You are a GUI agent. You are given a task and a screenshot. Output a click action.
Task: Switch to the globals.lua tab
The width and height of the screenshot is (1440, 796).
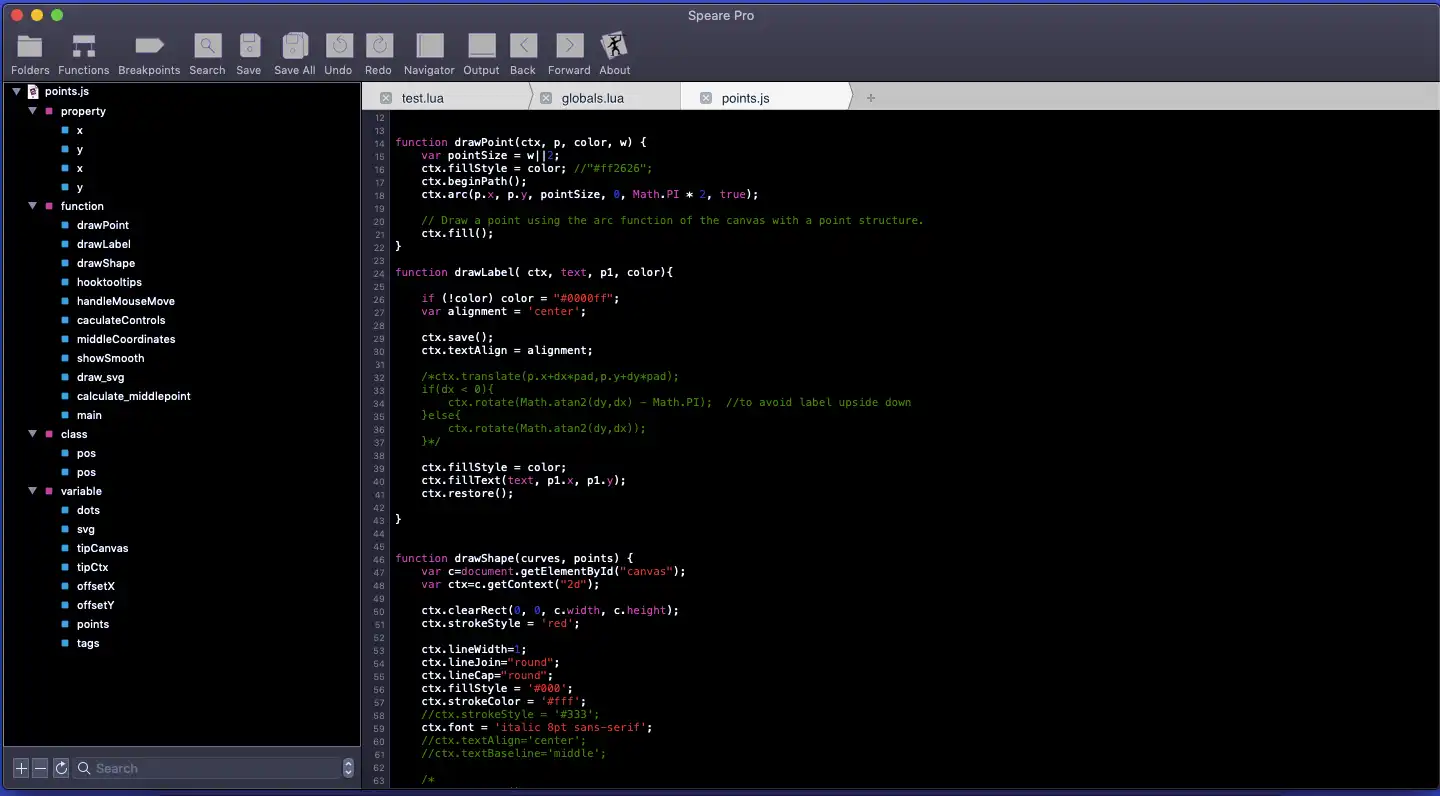592,98
